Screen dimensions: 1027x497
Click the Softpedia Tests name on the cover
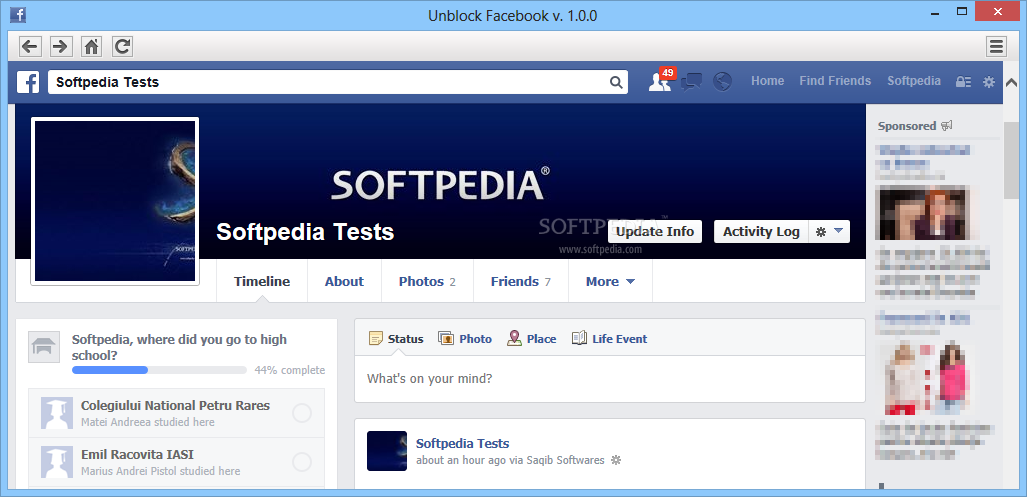tap(305, 232)
